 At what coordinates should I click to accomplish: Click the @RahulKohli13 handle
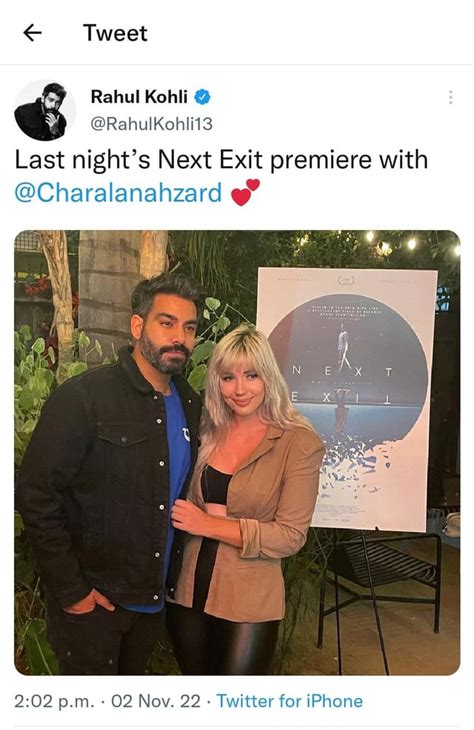tap(151, 124)
